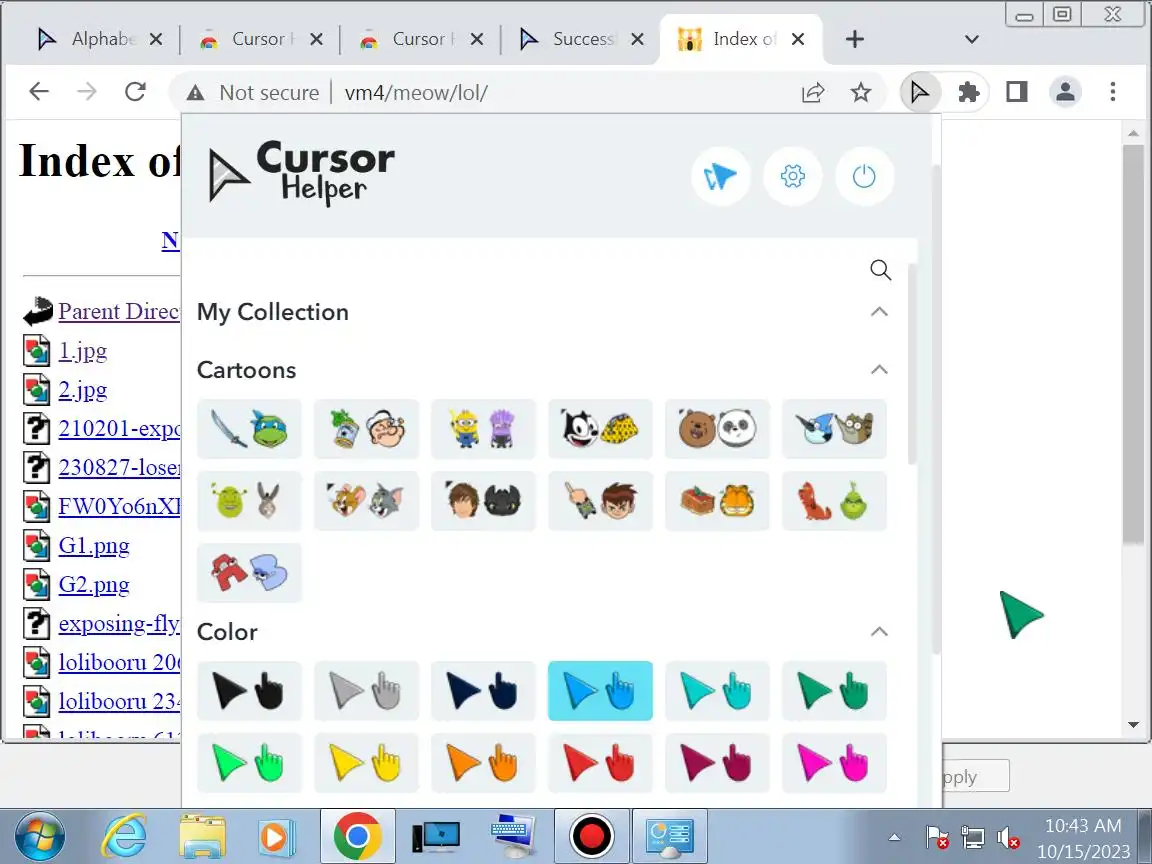Switch to the second Cursor tab
The image size is (1152, 864).
(420, 39)
